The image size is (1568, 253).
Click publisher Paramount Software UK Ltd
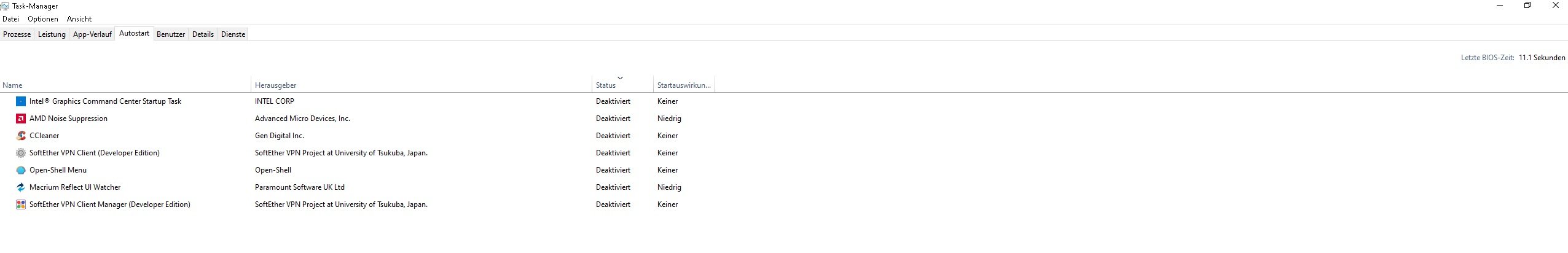[300, 187]
